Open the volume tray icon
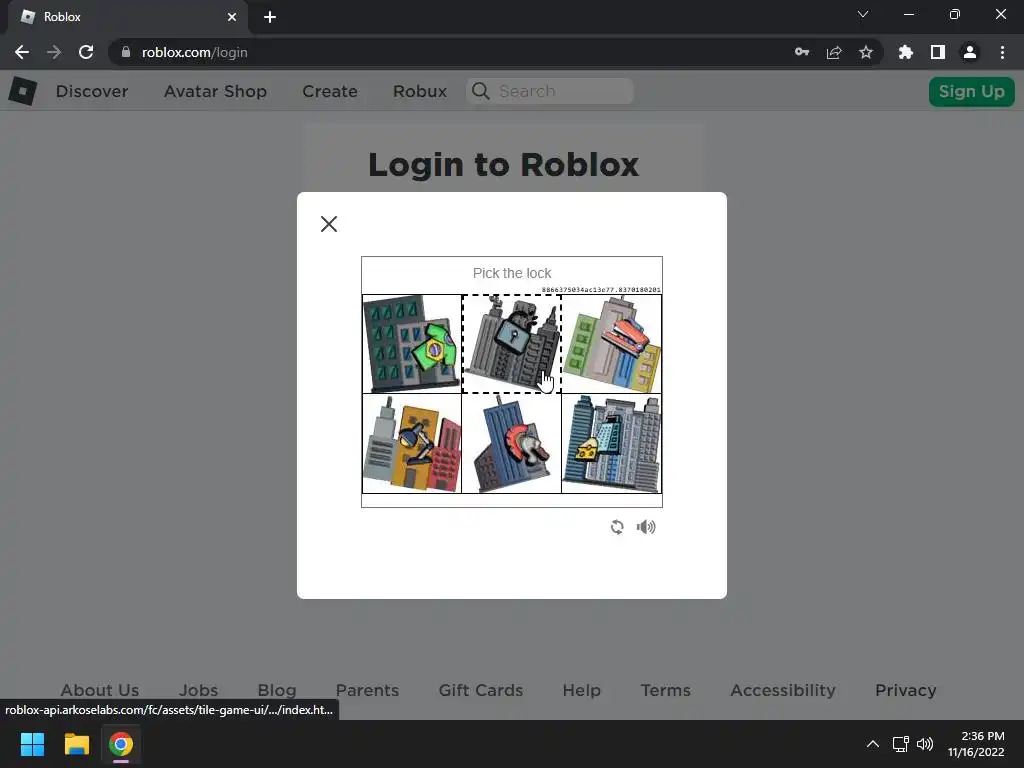 click(x=925, y=744)
